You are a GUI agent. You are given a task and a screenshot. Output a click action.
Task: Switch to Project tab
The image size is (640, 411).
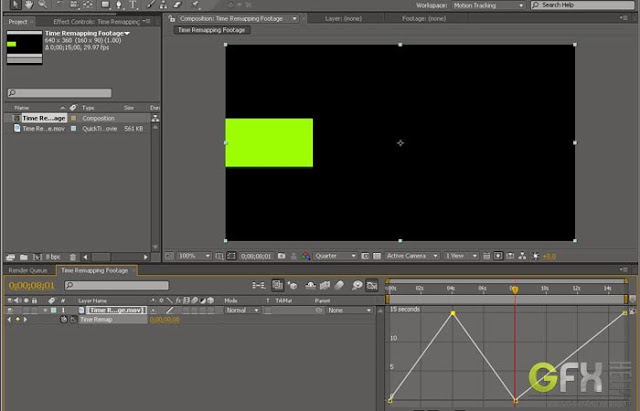[18, 22]
